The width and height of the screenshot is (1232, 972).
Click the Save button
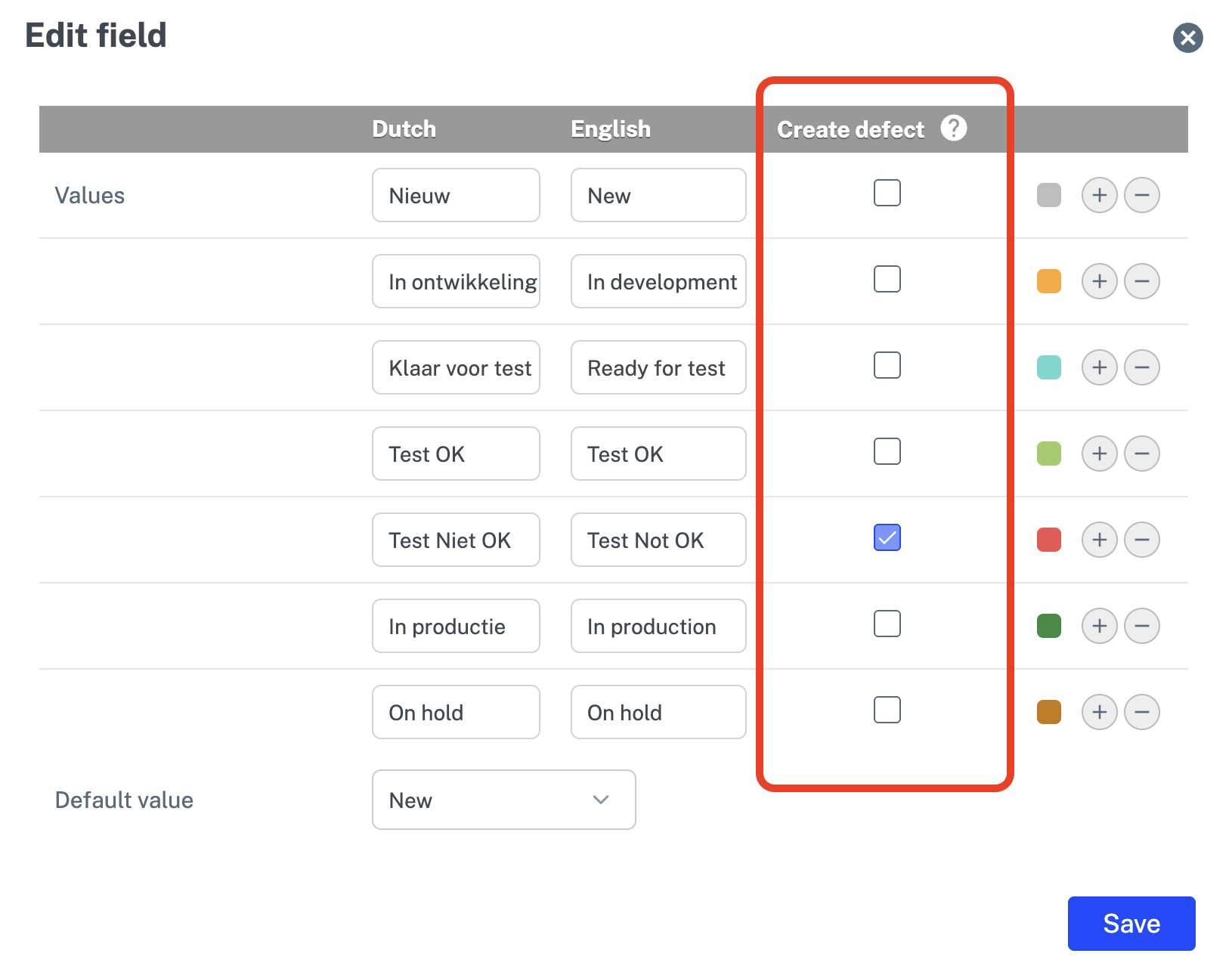(x=1131, y=923)
